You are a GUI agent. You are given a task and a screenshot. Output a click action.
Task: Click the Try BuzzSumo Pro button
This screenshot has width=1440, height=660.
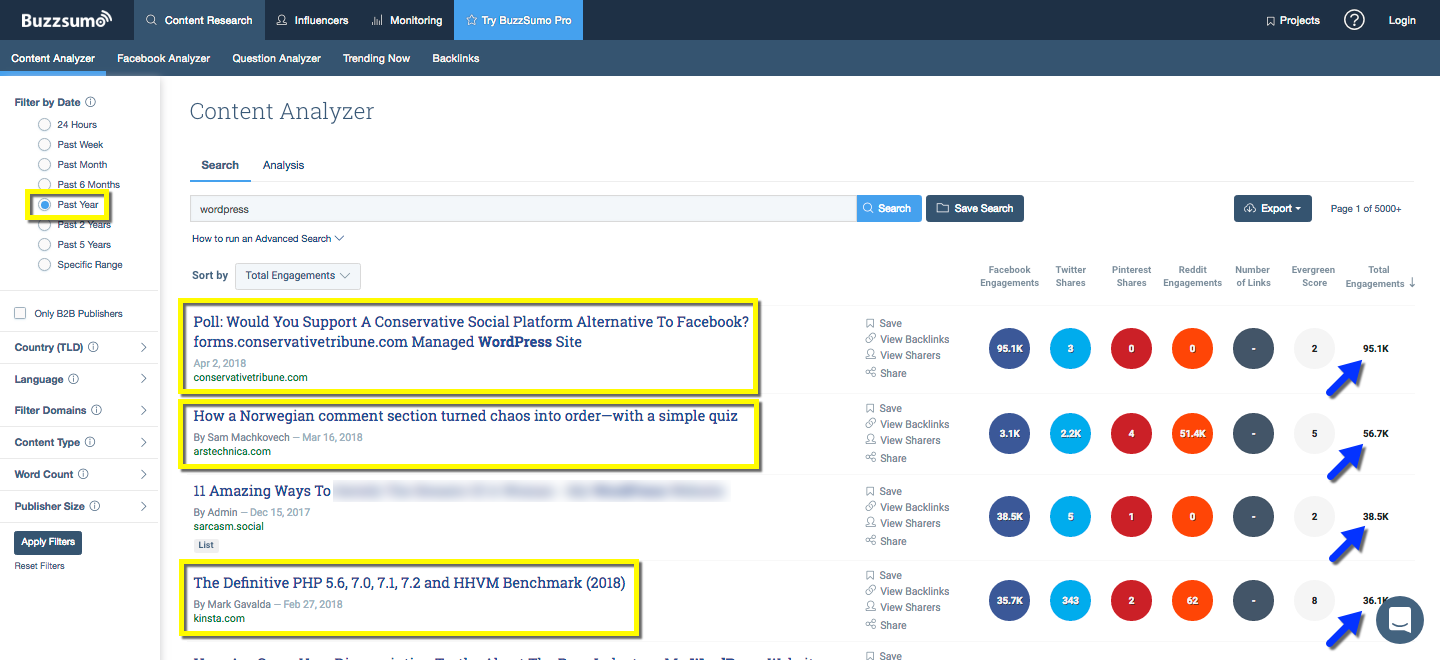pyautogui.click(x=518, y=20)
